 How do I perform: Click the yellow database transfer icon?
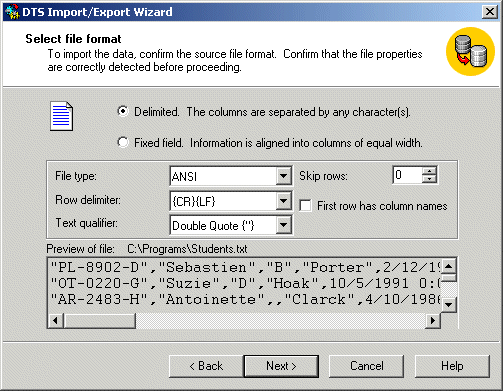(470, 51)
